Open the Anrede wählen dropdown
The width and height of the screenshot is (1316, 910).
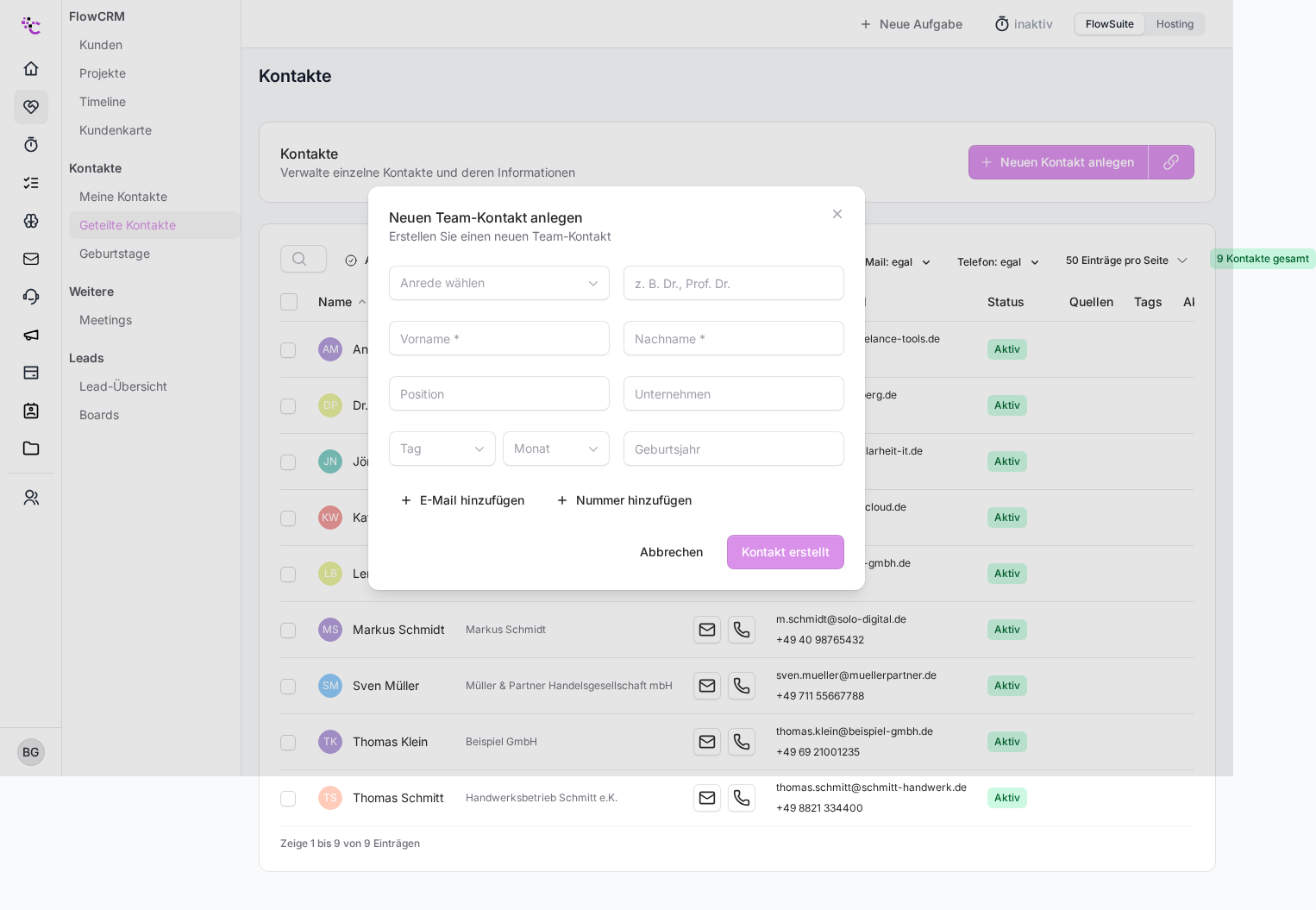pyautogui.click(x=499, y=283)
